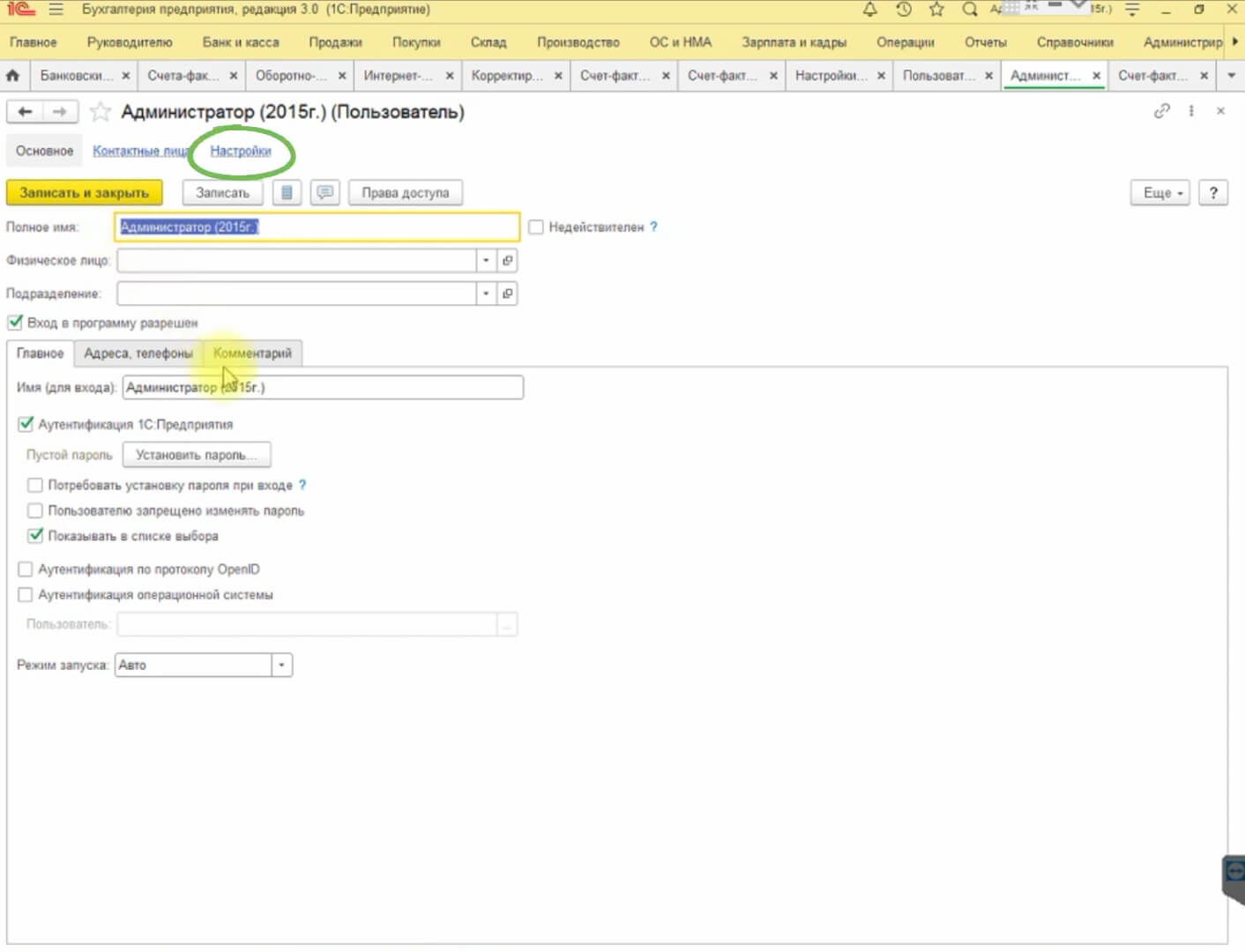The height and width of the screenshot is (952, 1245).
Task: Add user form to favorites star
Action: click(101, 112)
